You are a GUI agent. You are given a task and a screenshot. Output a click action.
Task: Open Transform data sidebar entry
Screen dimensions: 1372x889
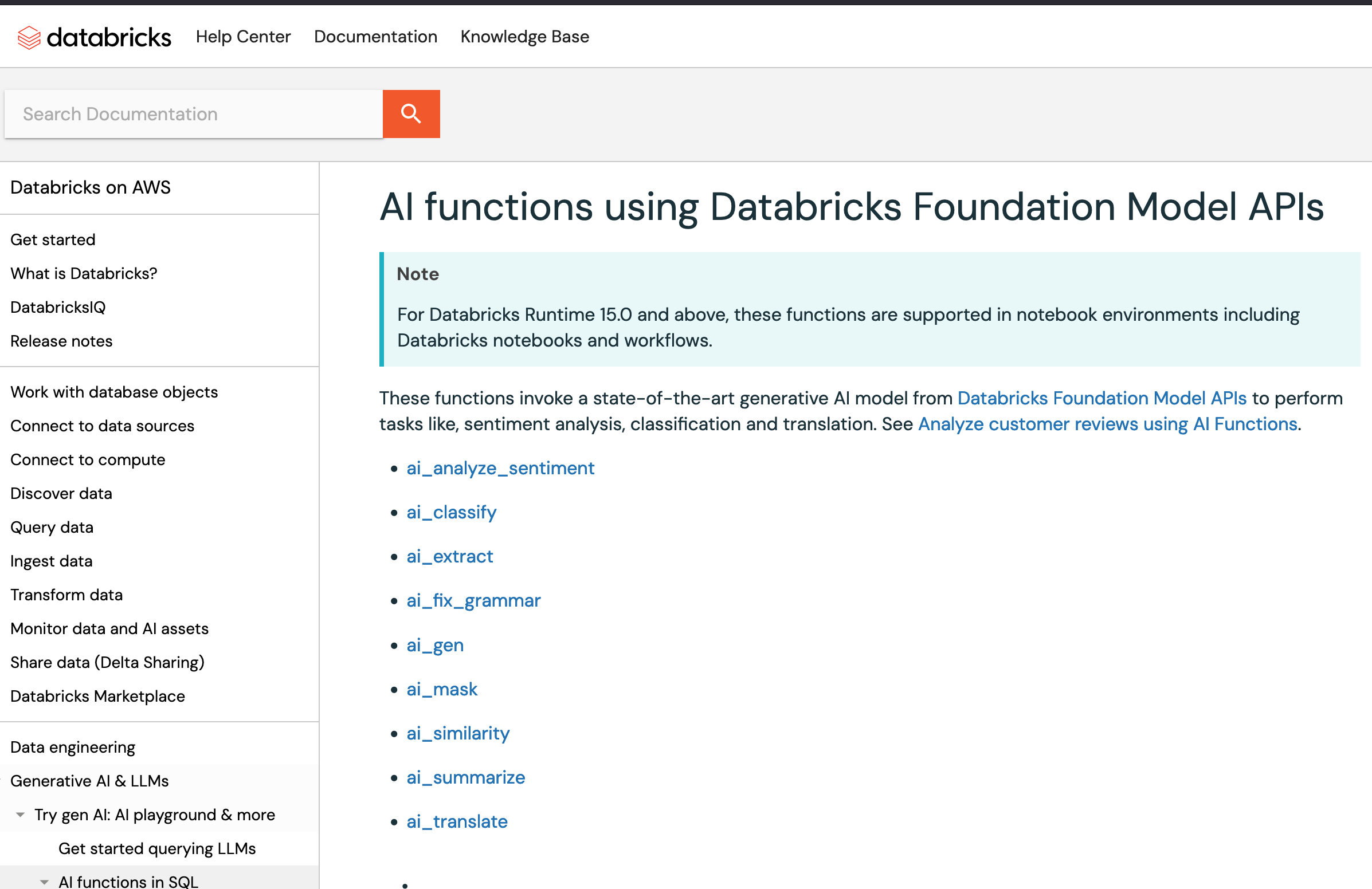click(66, 595)
